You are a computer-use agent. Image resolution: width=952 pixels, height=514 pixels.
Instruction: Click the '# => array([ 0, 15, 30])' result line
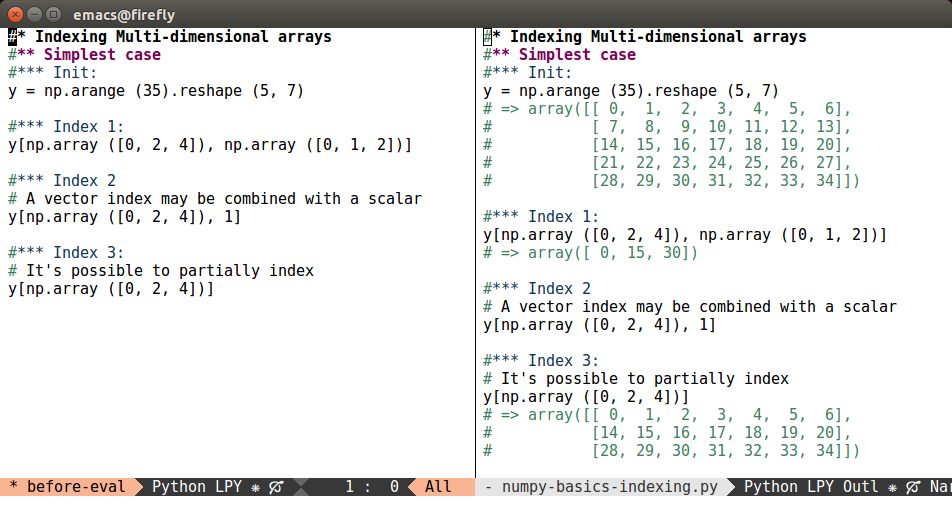coord(590,253)
